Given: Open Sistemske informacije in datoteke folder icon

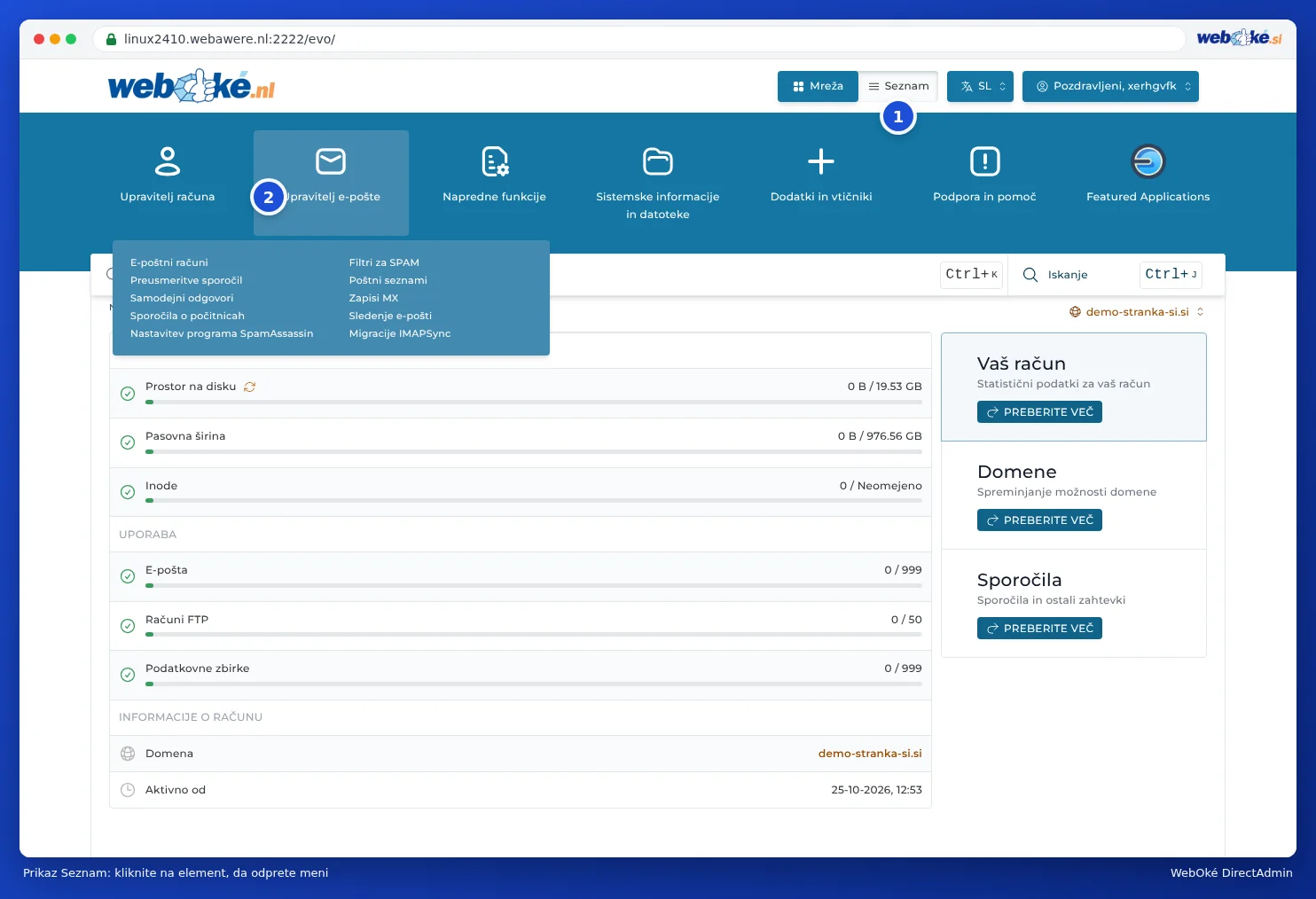Looking at the screenshot, I should (658, 161).
